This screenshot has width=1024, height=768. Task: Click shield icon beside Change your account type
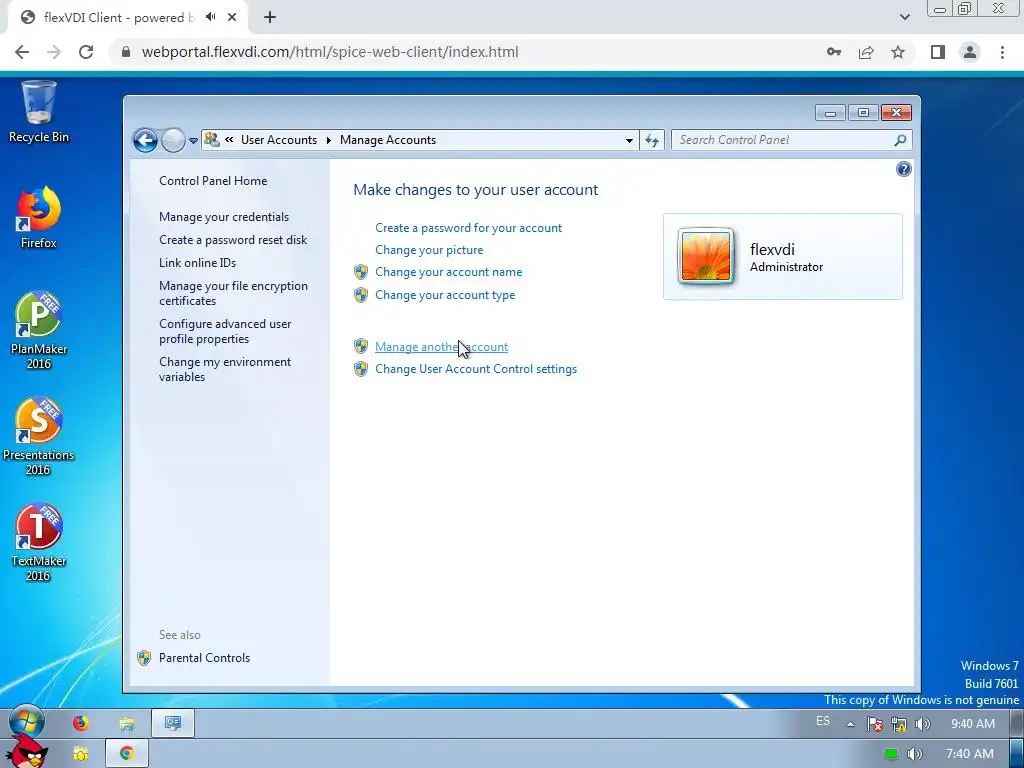coord(360,295)
